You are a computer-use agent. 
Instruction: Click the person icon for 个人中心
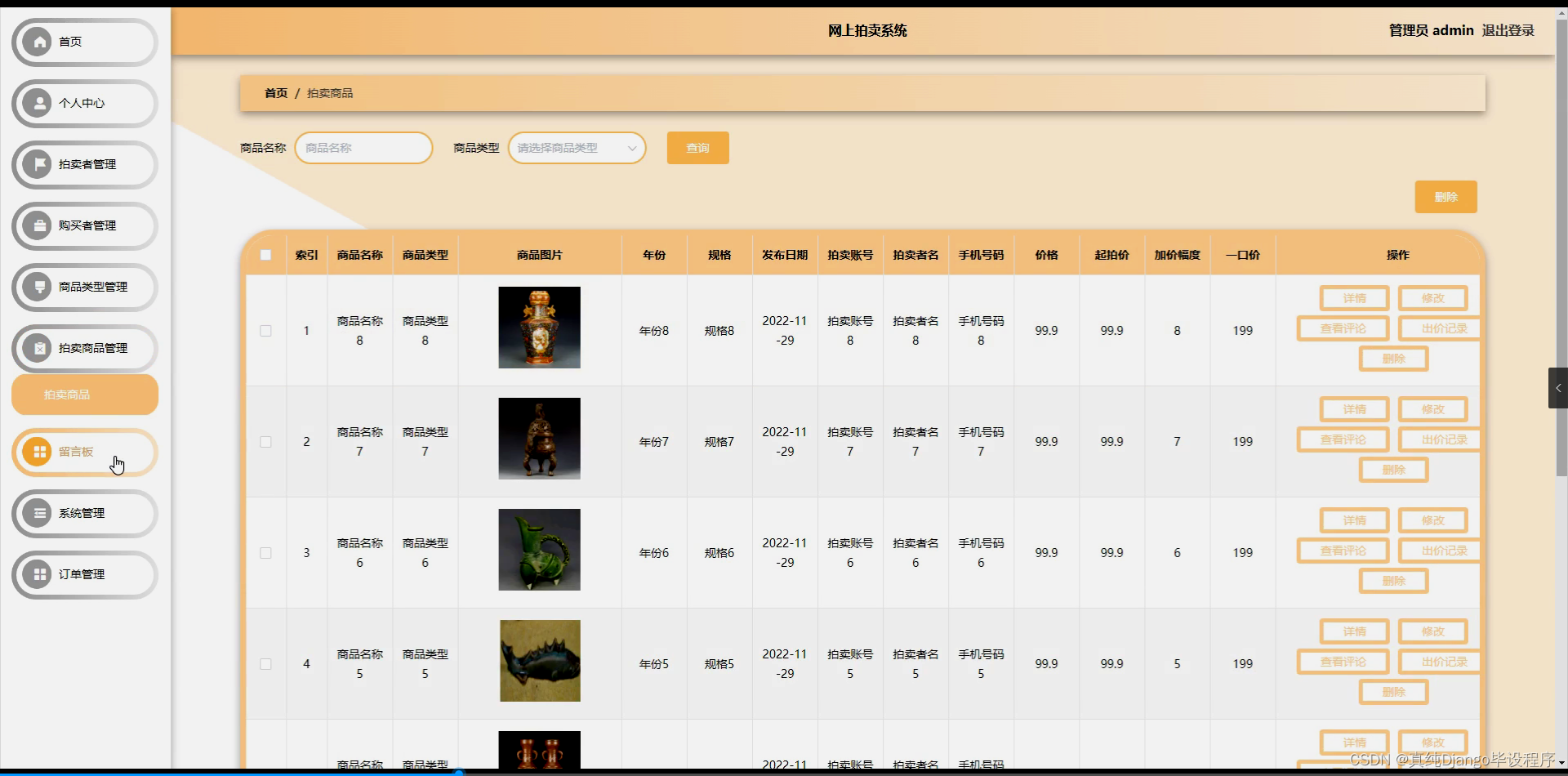(x=38, y=103)
